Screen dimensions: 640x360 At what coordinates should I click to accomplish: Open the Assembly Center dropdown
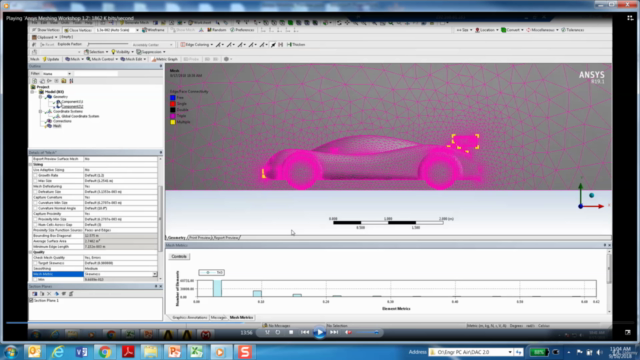tap(152, 44)
